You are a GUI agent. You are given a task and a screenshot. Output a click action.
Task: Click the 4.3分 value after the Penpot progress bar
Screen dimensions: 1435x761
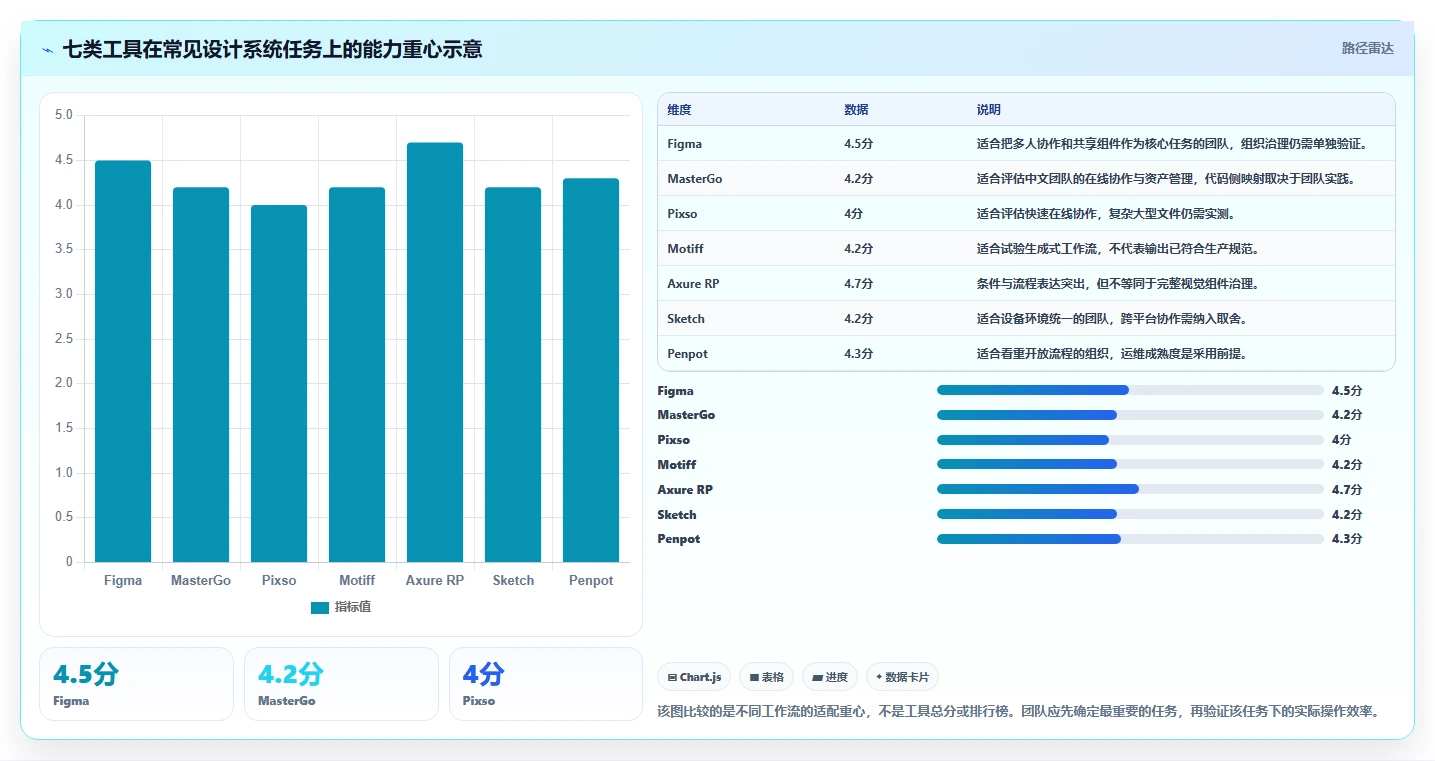pyautogui.click(x=1347, y=539)
